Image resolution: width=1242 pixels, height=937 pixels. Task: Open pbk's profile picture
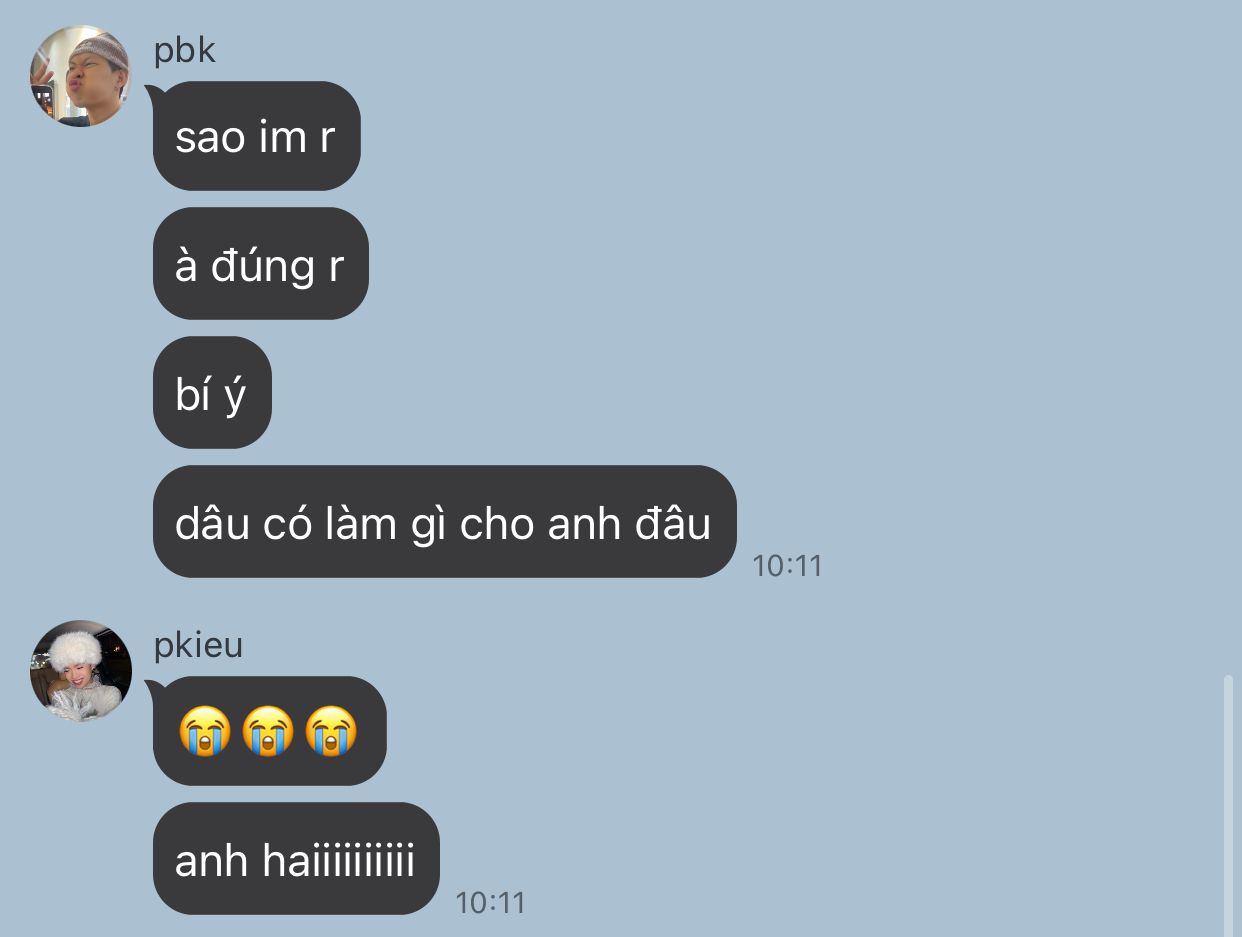(x=80, y=76)
